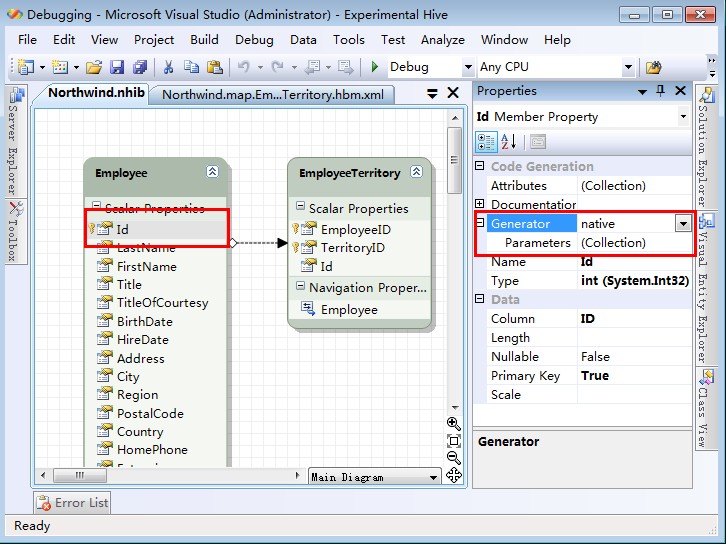Open the Server Explorer side tab

16,141
